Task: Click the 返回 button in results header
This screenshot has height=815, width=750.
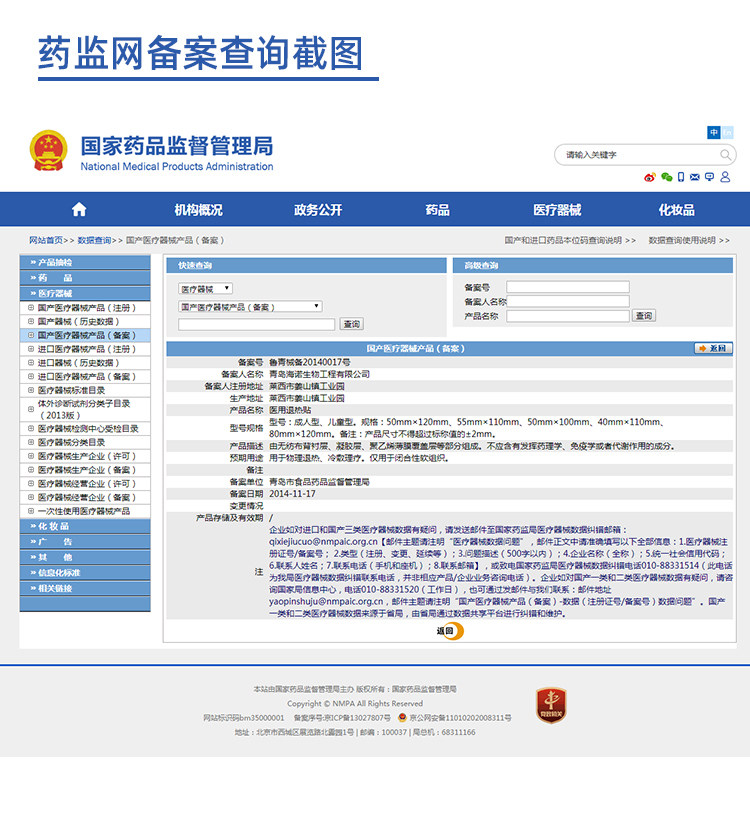Action: (714, 348)
